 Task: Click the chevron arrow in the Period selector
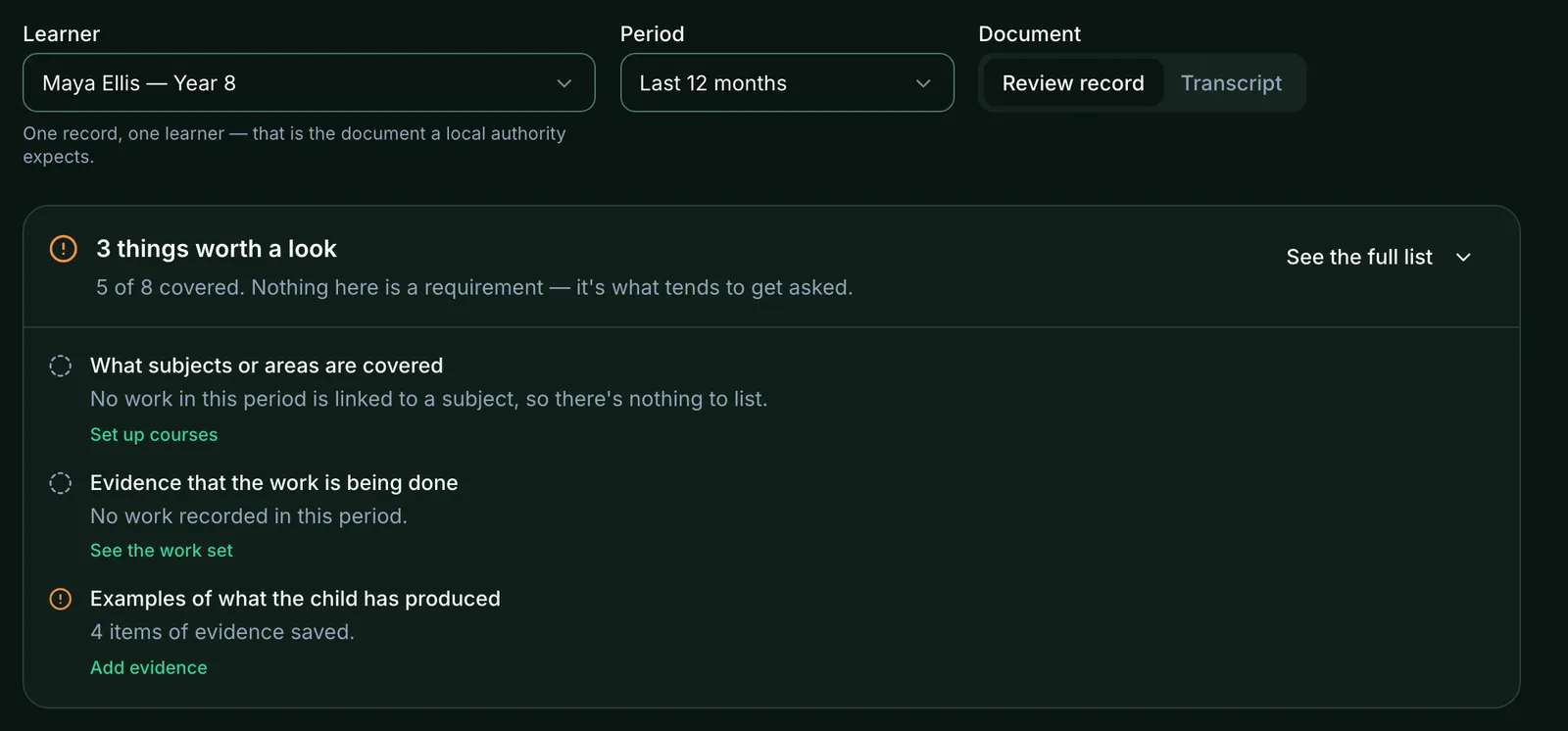923,83
